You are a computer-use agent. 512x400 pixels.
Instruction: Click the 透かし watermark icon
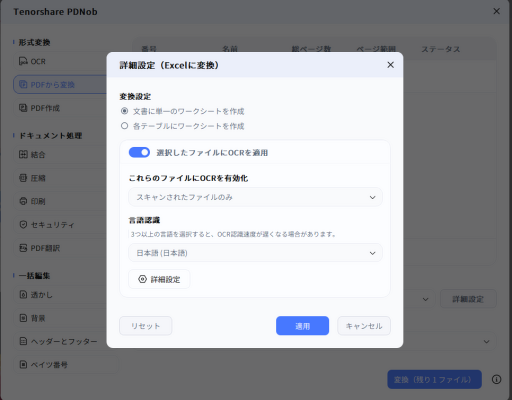pos(23,295)
